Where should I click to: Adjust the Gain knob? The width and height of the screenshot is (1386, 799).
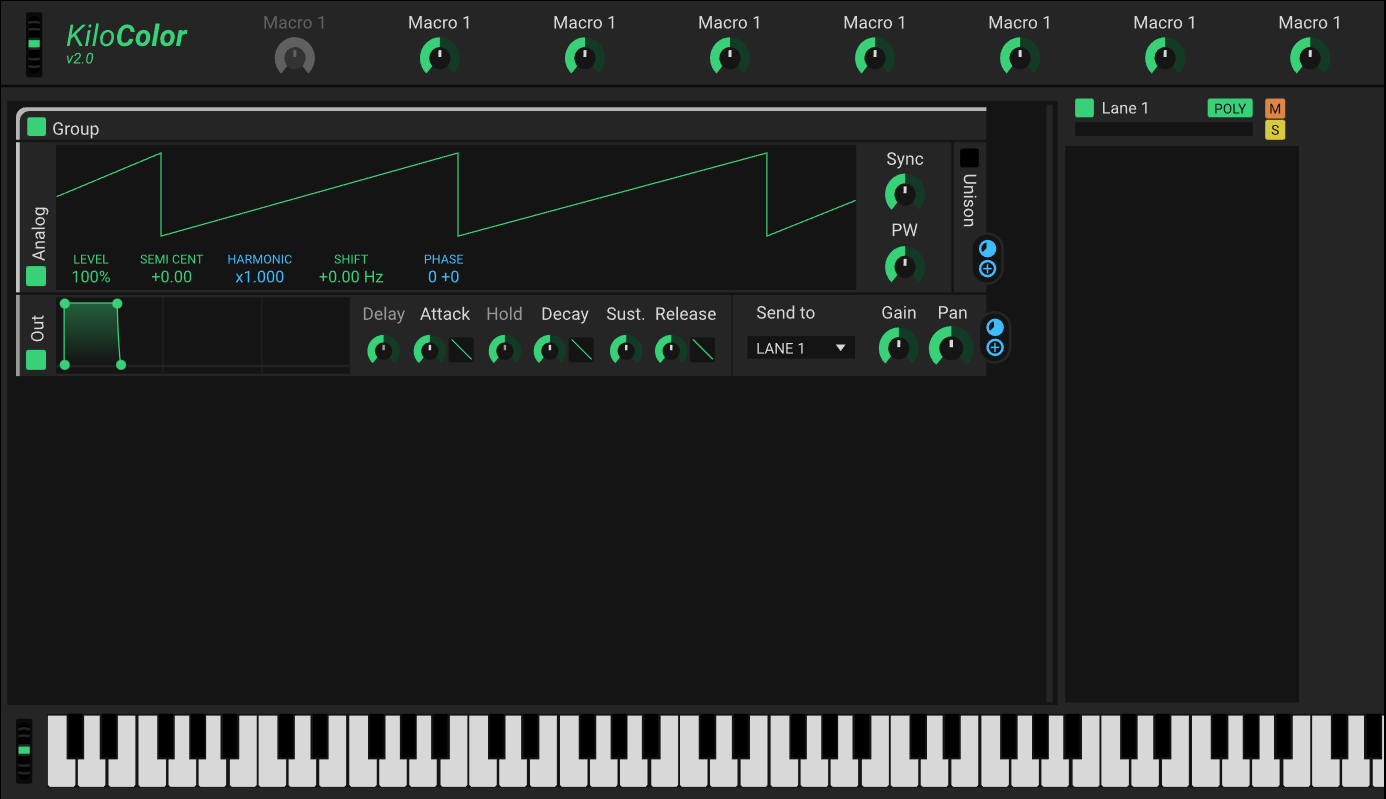tap(897, 347)
